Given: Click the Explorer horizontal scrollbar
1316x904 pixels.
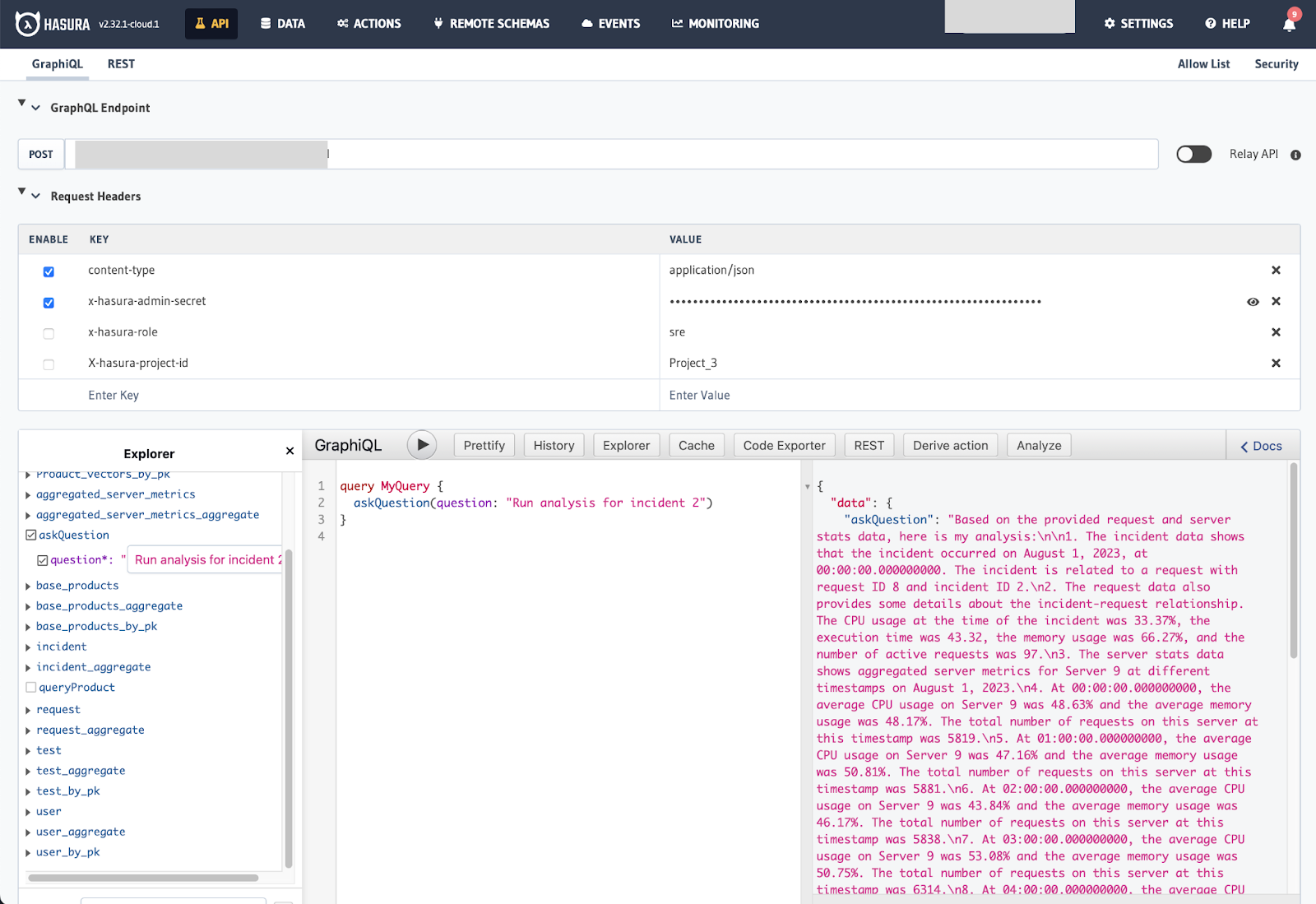Looking at the screenshot, I should tap(143, 878).
